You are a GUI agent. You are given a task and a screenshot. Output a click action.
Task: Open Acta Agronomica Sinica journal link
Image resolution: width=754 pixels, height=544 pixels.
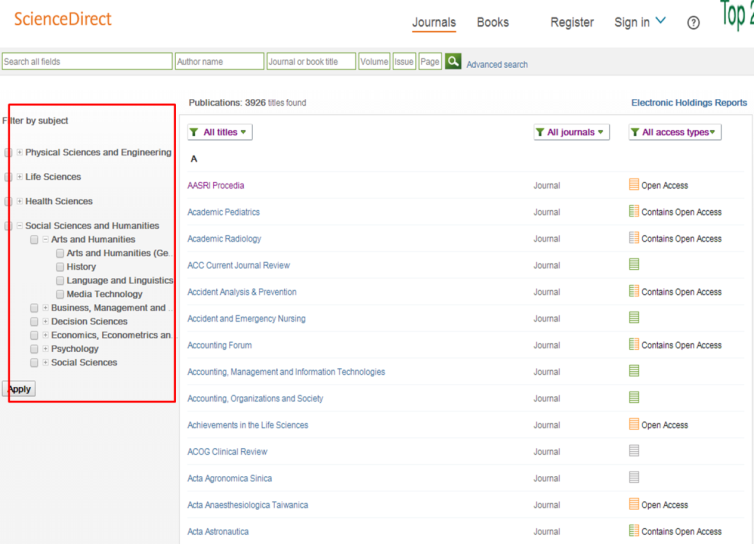(x=229, y=478)
